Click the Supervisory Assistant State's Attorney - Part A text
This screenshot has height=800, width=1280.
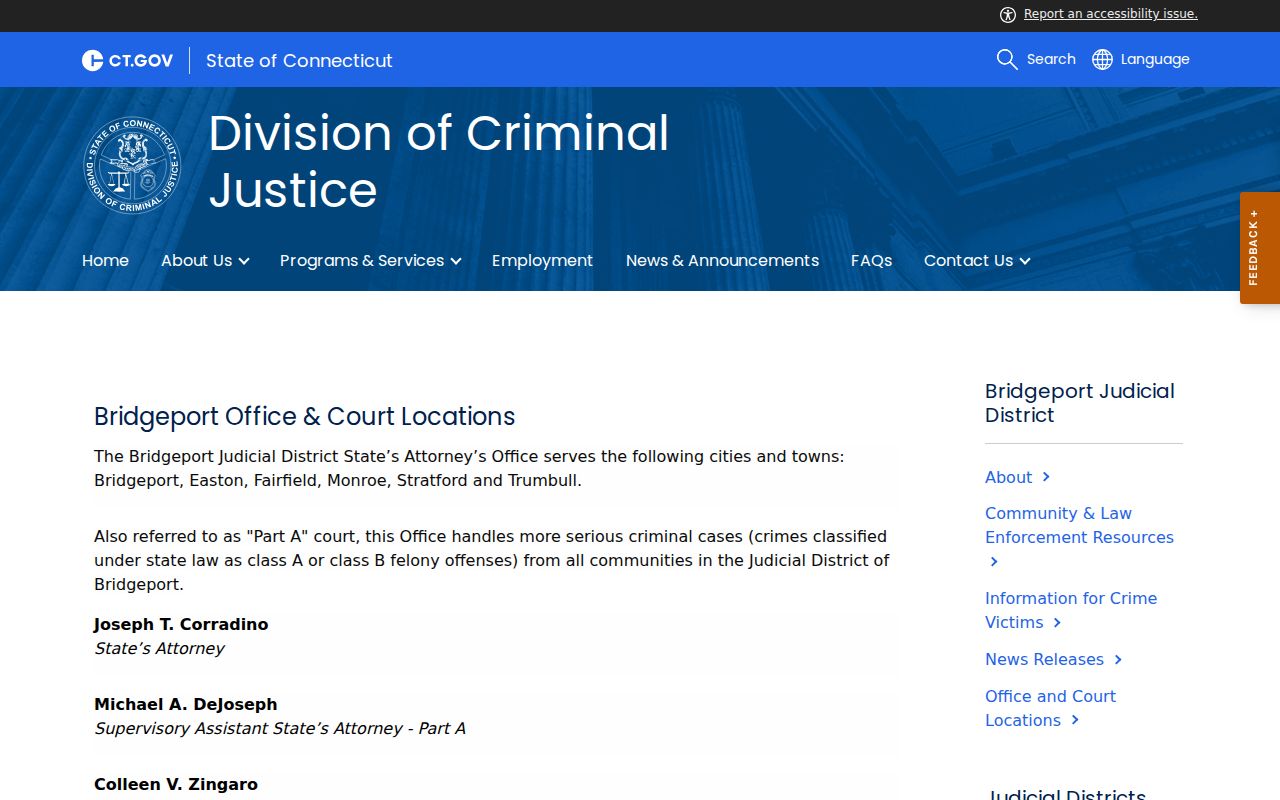(x=280, y=728)
